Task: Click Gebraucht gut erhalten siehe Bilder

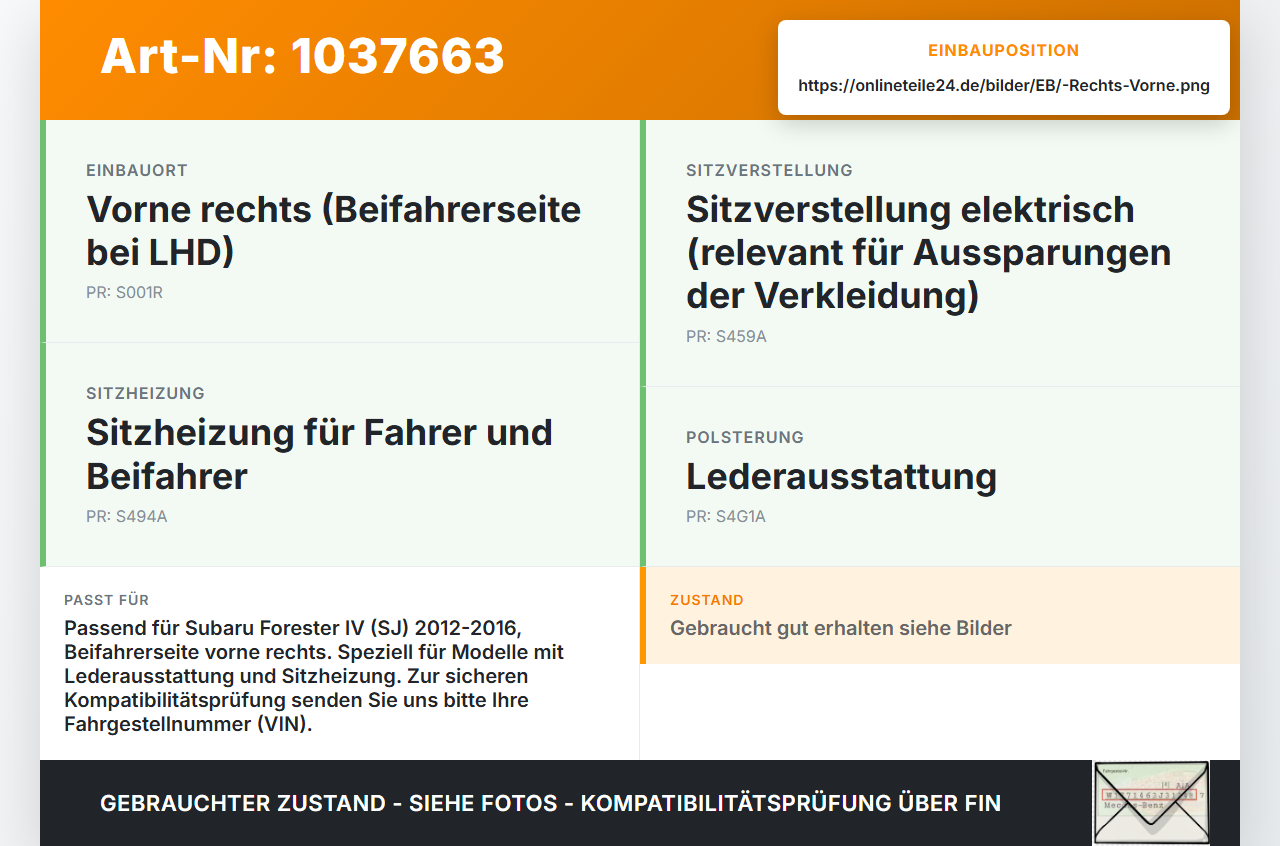Action: [x=841, y=628]
